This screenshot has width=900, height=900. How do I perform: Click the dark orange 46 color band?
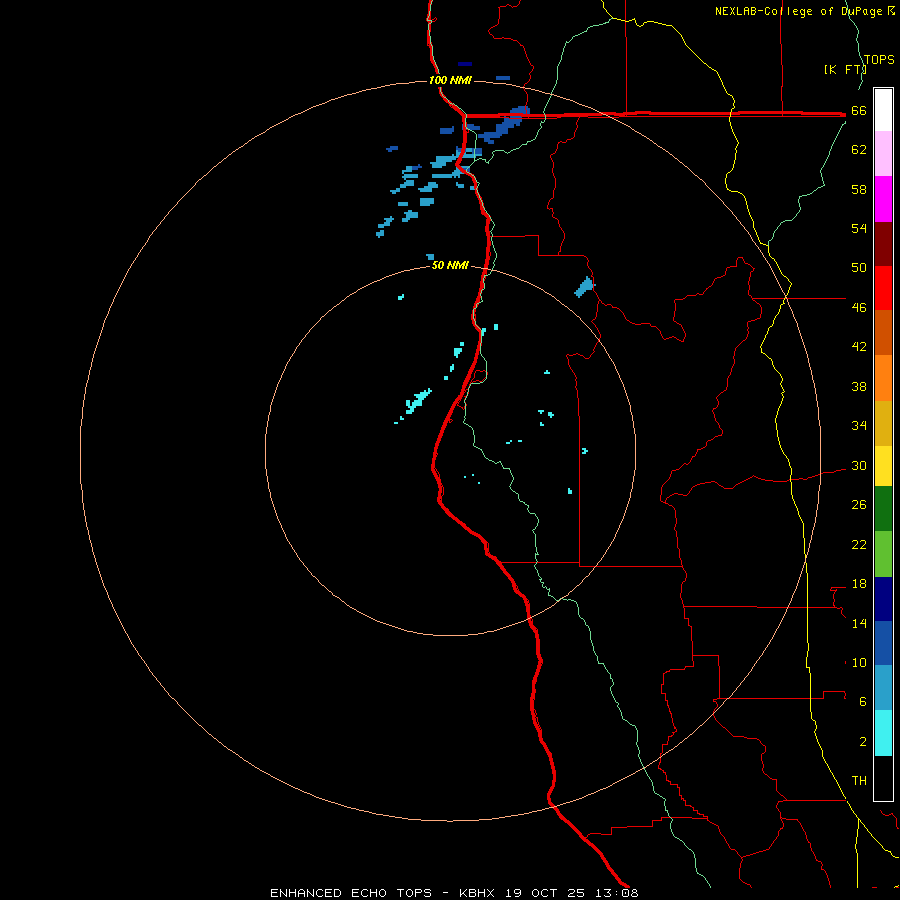(x=883, y=333)
